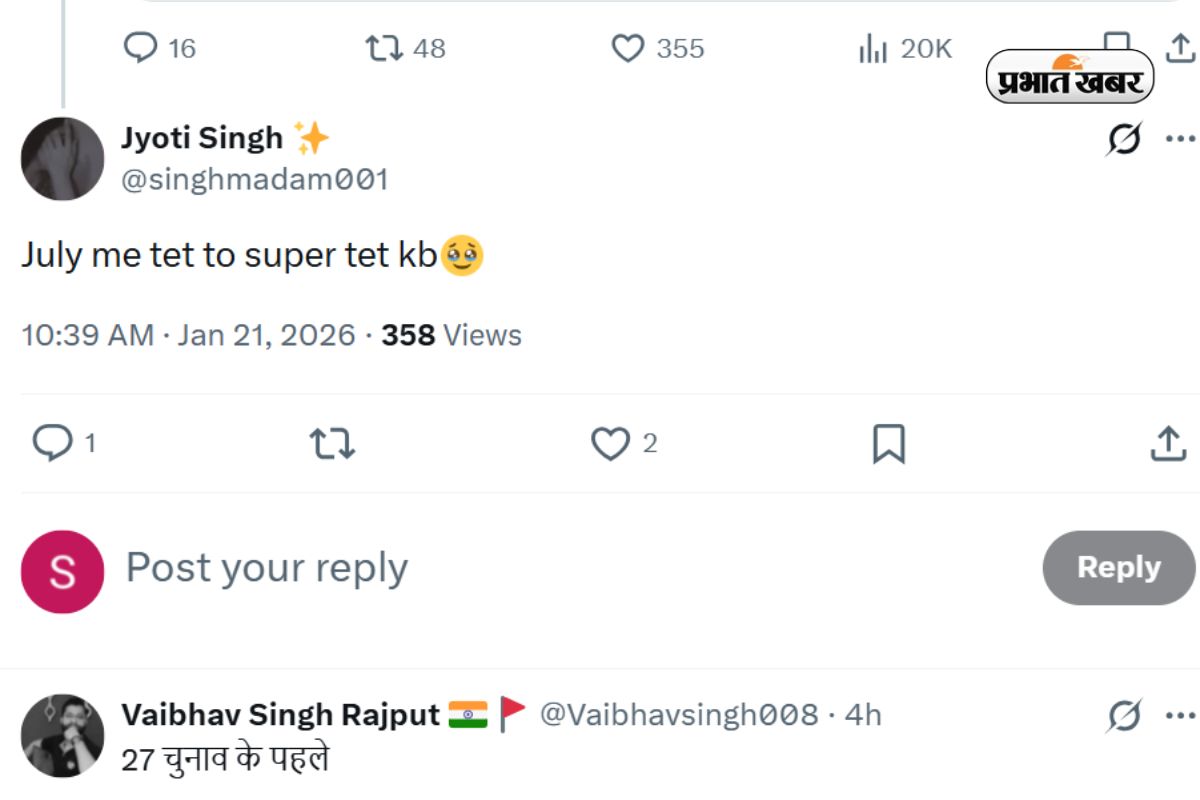Image resolution: width=1200 pixels, height=800 pixels.
Task: Open more options menu on Jyoti's tweet
Action: point(1180,138)
